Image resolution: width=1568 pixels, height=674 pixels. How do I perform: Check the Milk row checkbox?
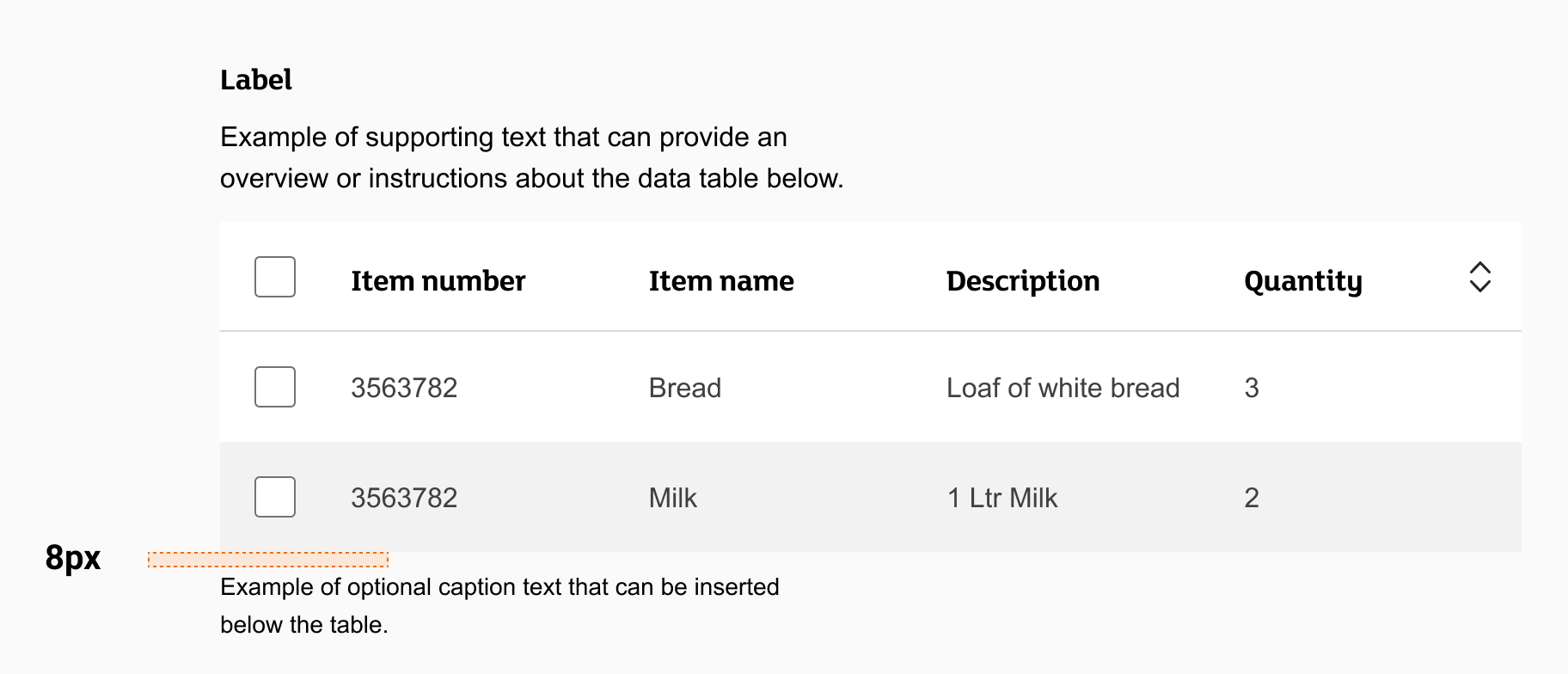275,497
